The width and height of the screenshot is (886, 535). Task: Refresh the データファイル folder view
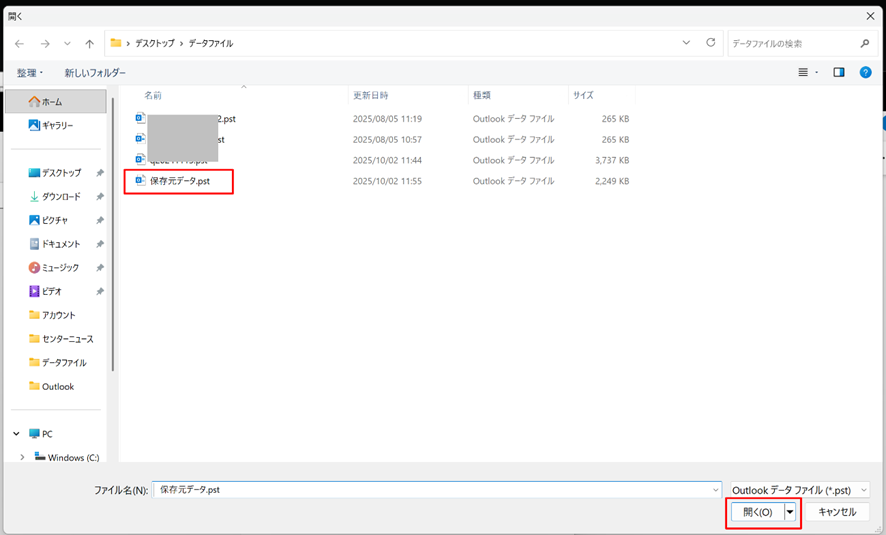coord(711,43)
